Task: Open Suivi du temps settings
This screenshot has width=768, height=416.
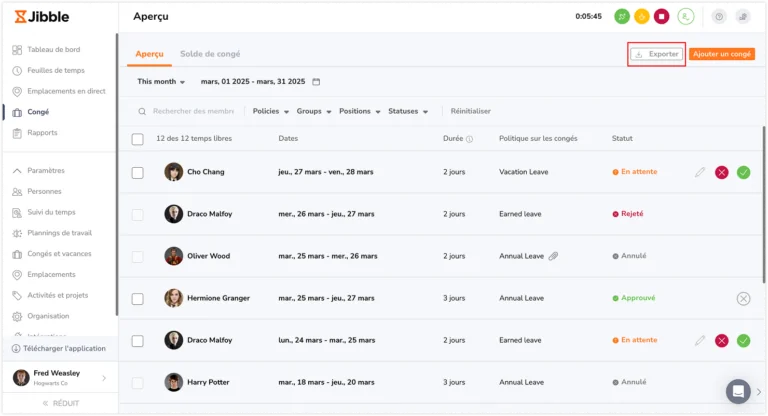Action: click(x=44, y=212)
